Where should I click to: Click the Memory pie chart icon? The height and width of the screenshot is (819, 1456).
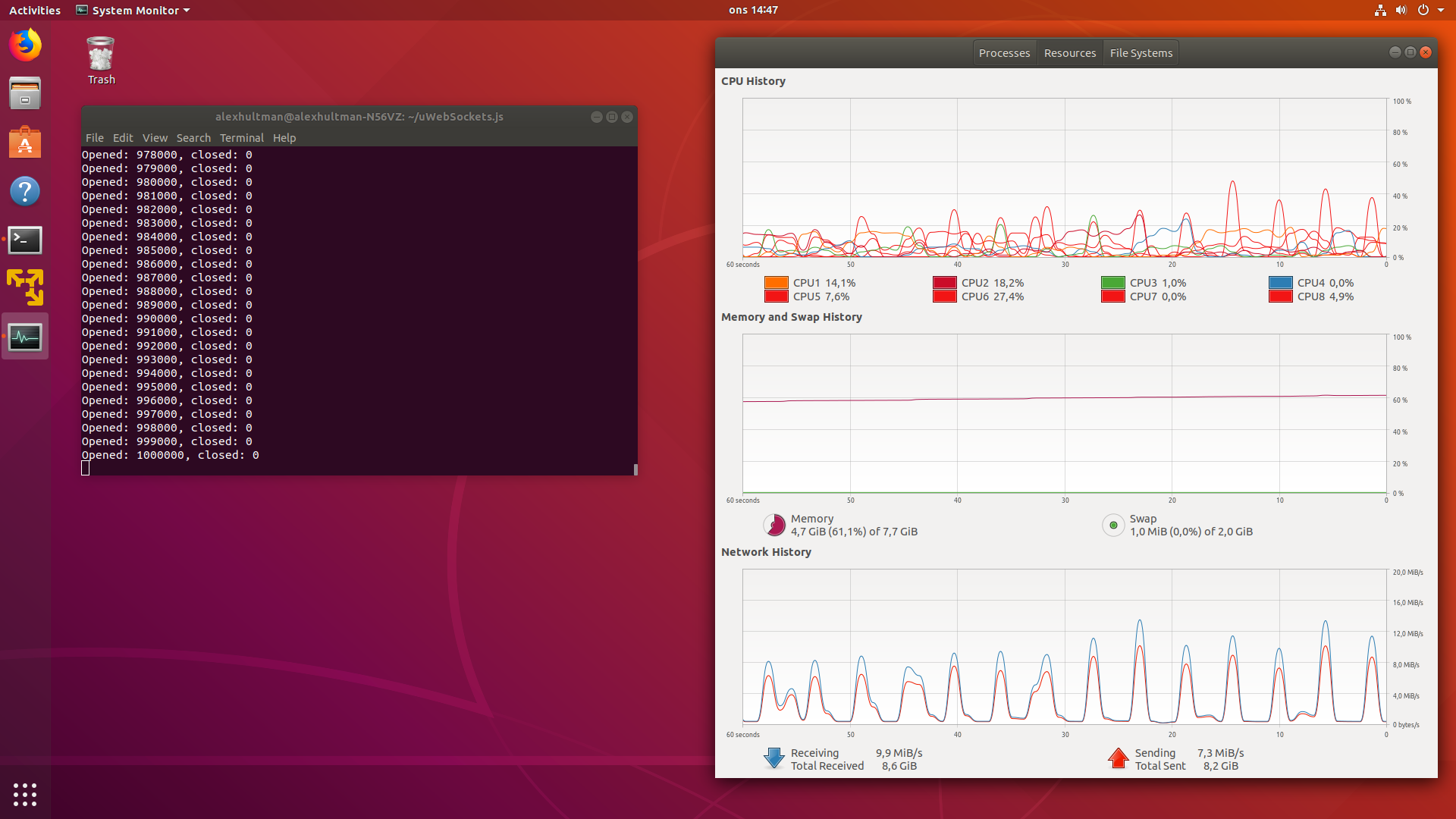(x=774, y=525)
